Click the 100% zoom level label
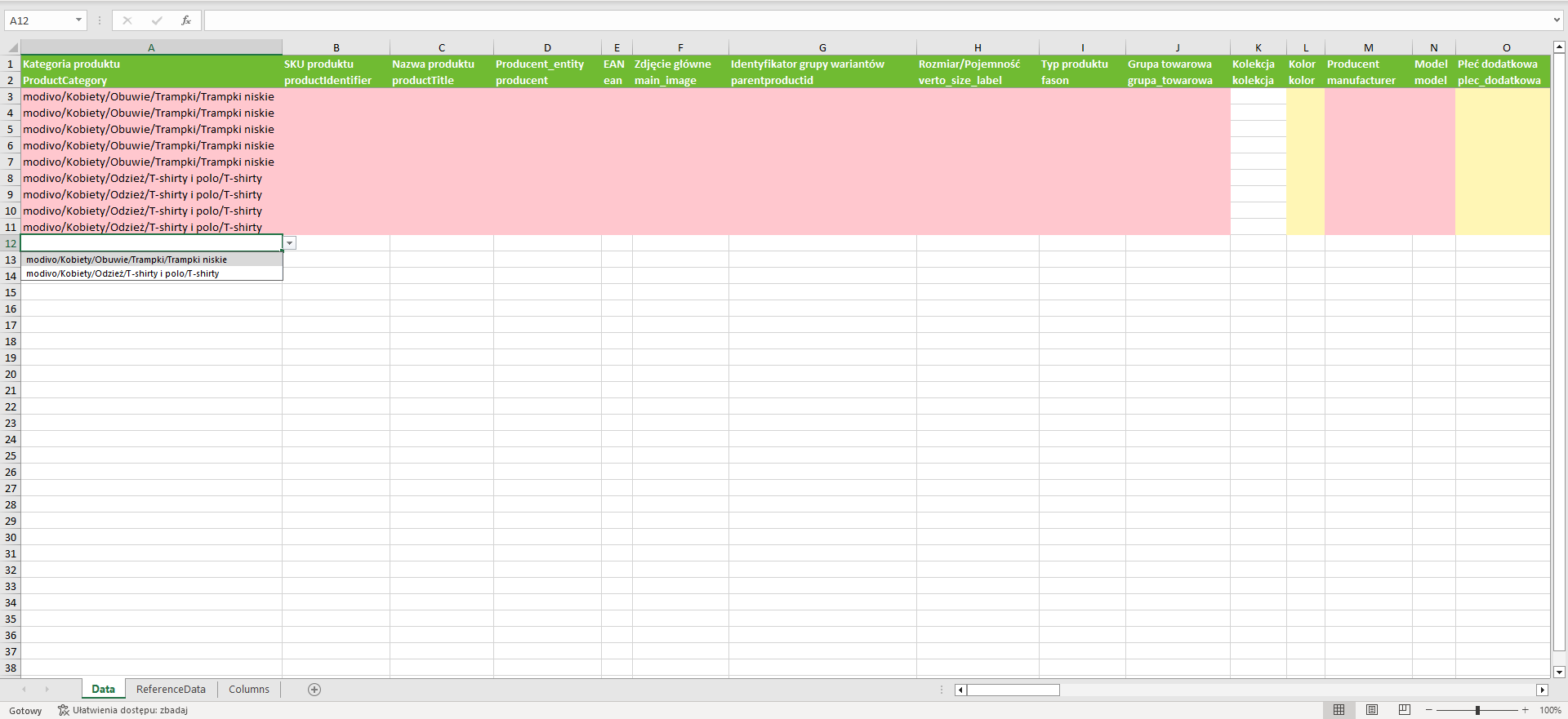 pos(1550,710)
